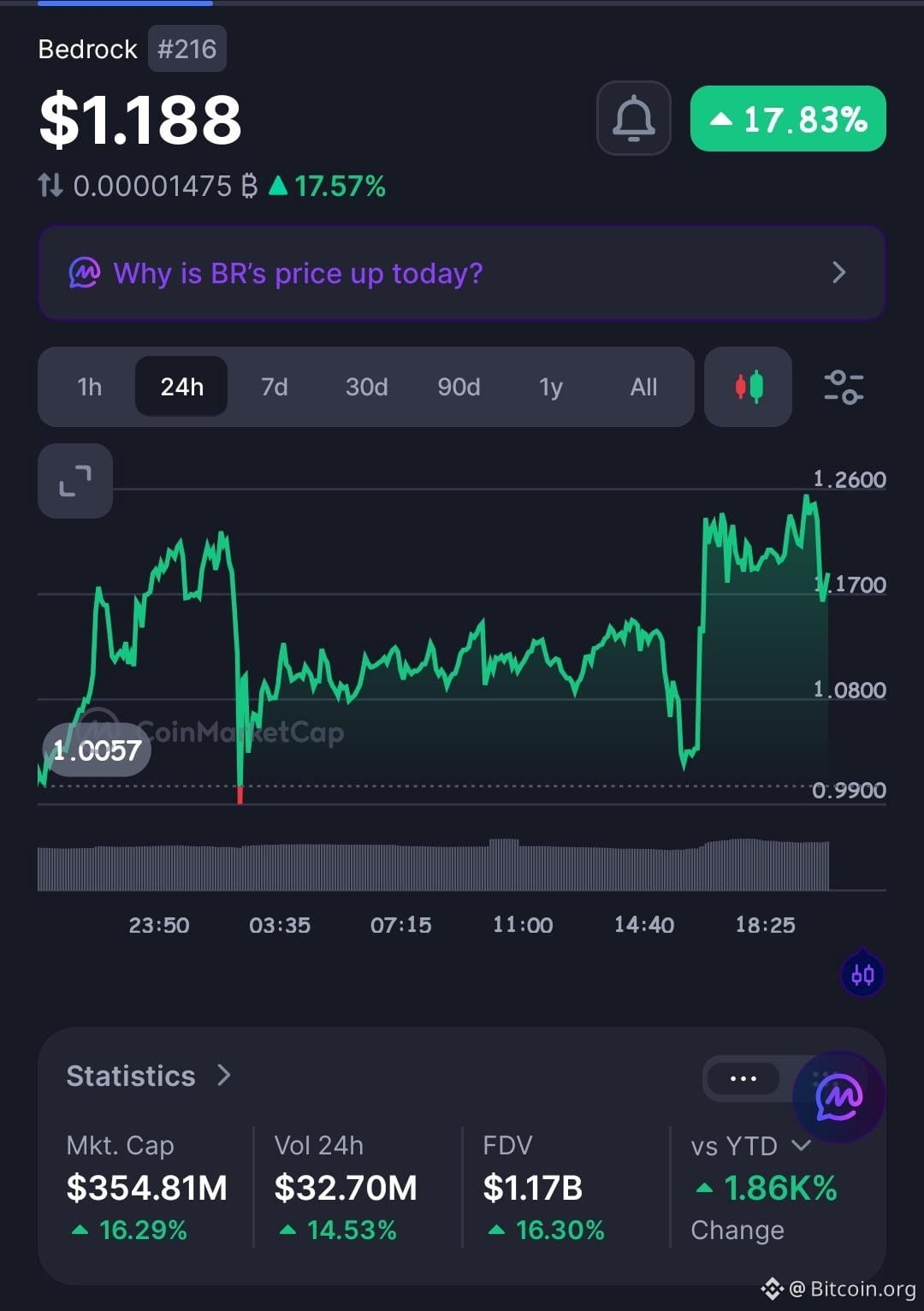Open chart settings sliders icon

tap(843, 387)
